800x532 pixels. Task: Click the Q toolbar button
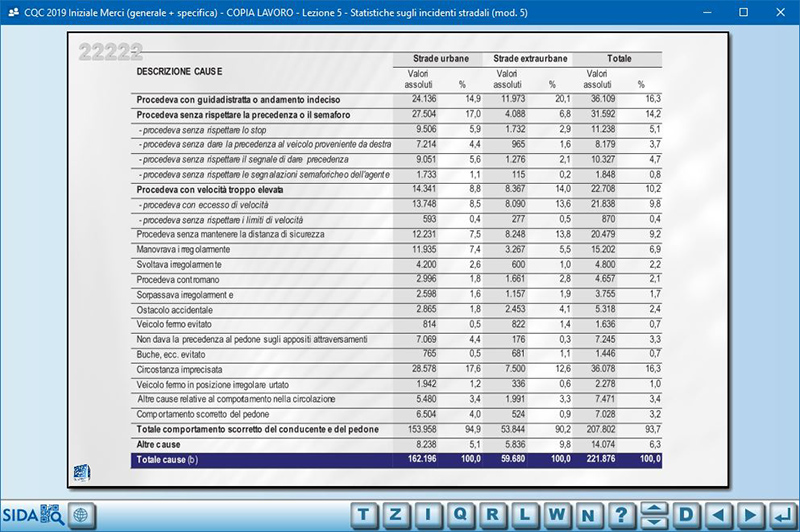(460, 515)
